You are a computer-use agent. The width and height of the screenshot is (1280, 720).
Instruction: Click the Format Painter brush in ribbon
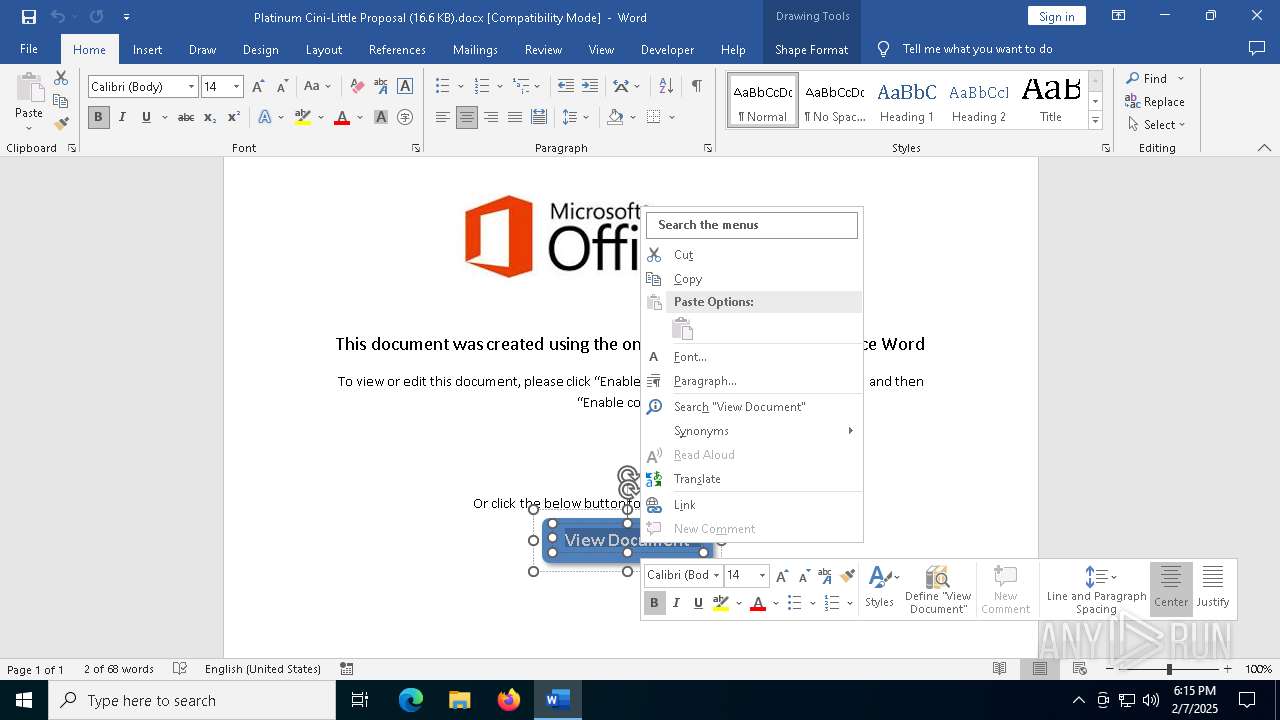61,124
